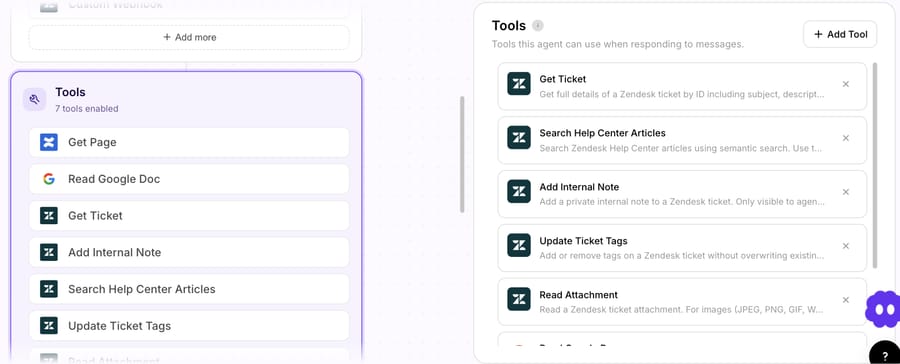The width and height of the screenshot is (900, 364).
Task: Remove the Get Ticket tool
Action: coord(845,84)
